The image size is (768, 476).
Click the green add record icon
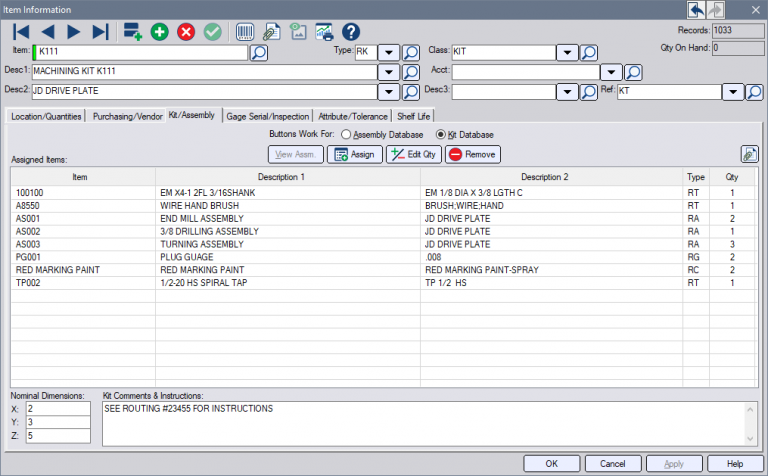tap(160, 32)
